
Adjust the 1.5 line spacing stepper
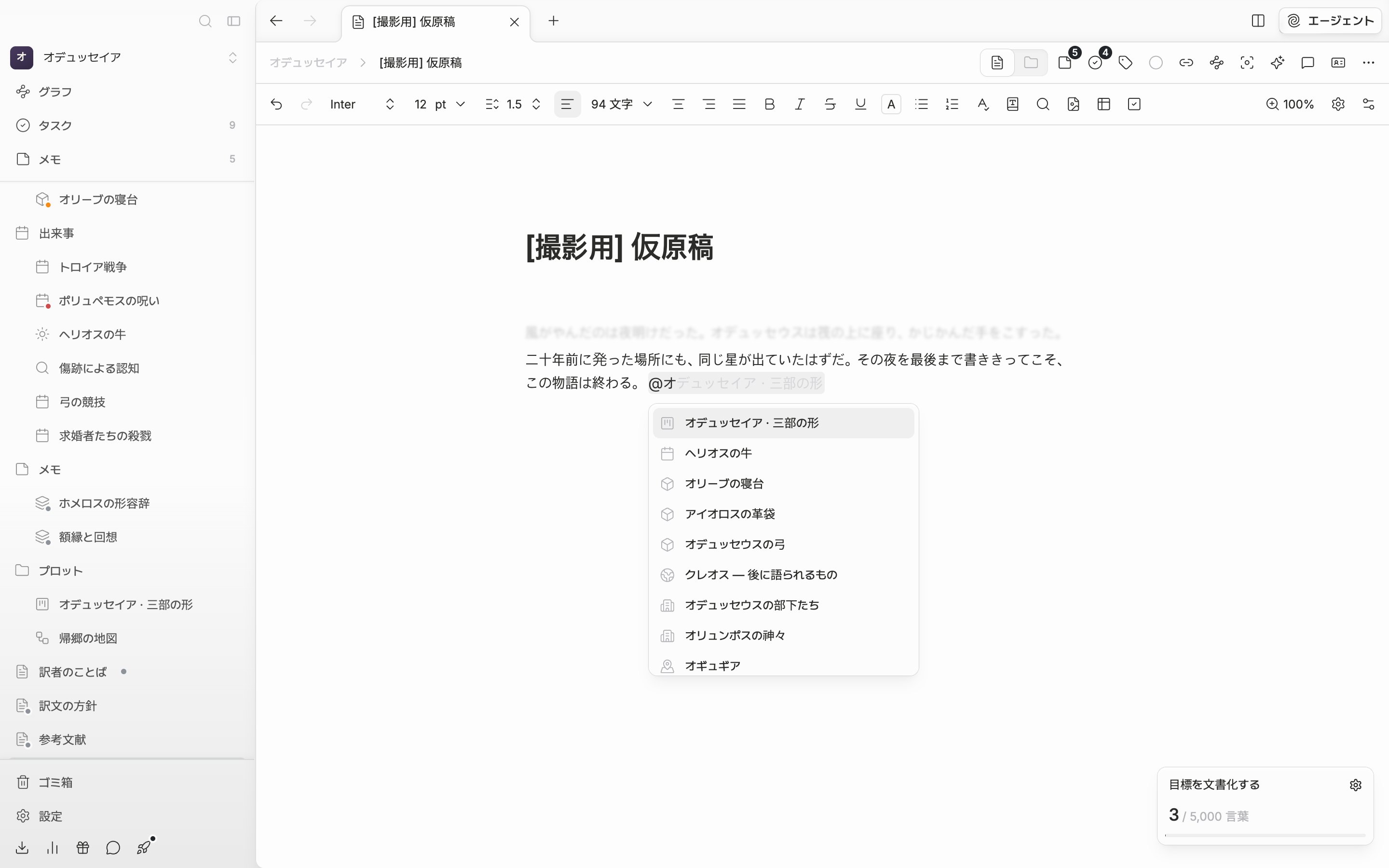tap(536, 104)
